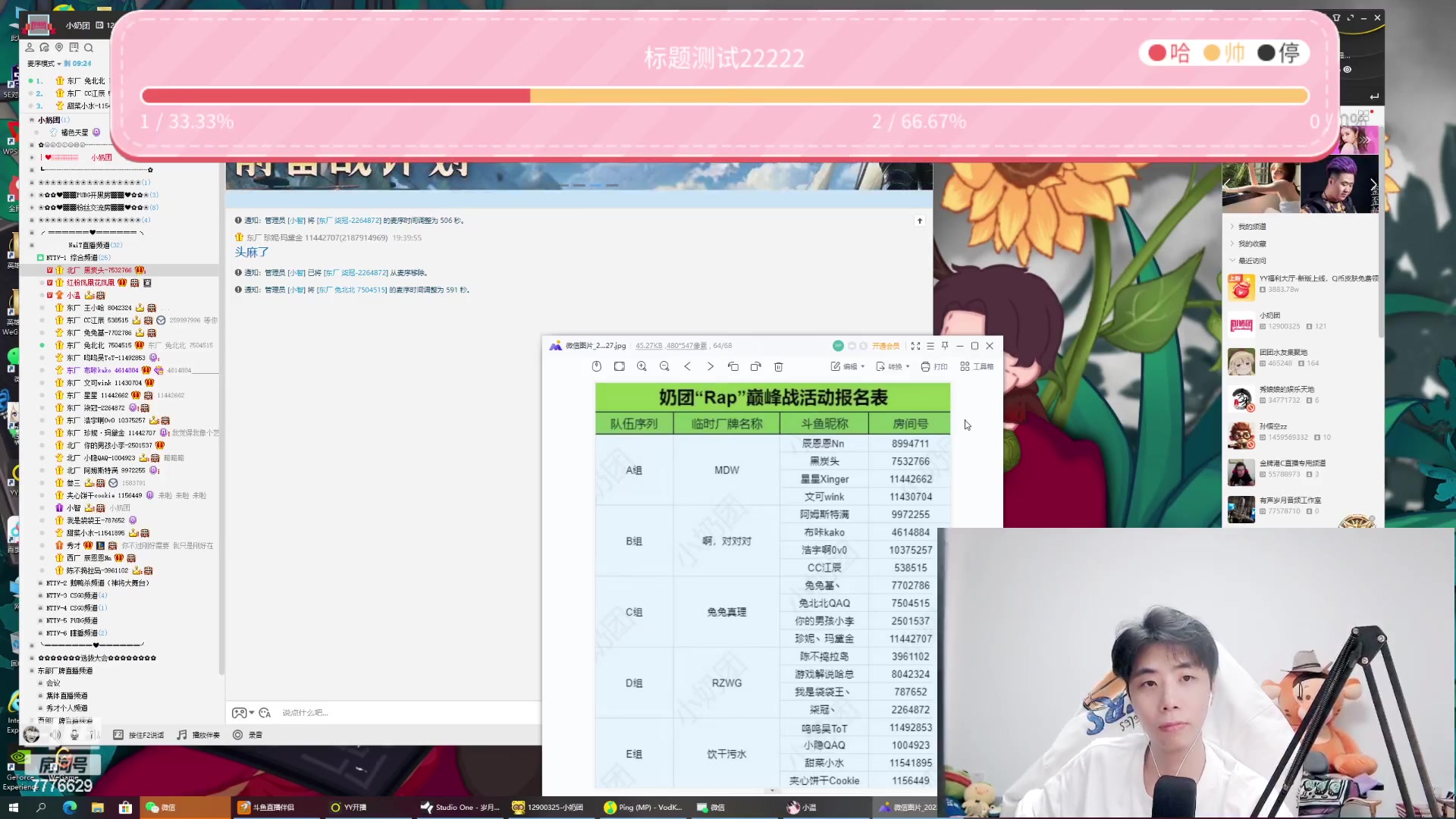Open the search icon in the YY sidebar
Viewport: 1456px width, 819px height.
89,47
